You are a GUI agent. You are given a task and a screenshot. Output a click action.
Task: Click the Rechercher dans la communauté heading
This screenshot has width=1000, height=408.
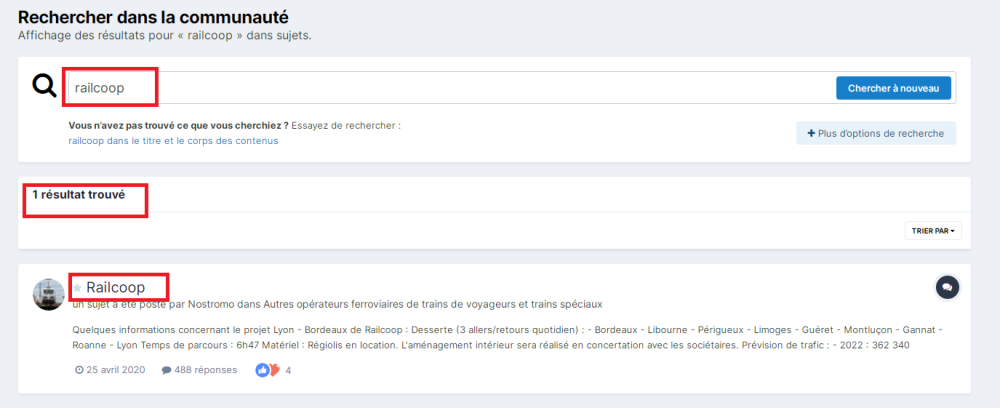coord(154,17)
